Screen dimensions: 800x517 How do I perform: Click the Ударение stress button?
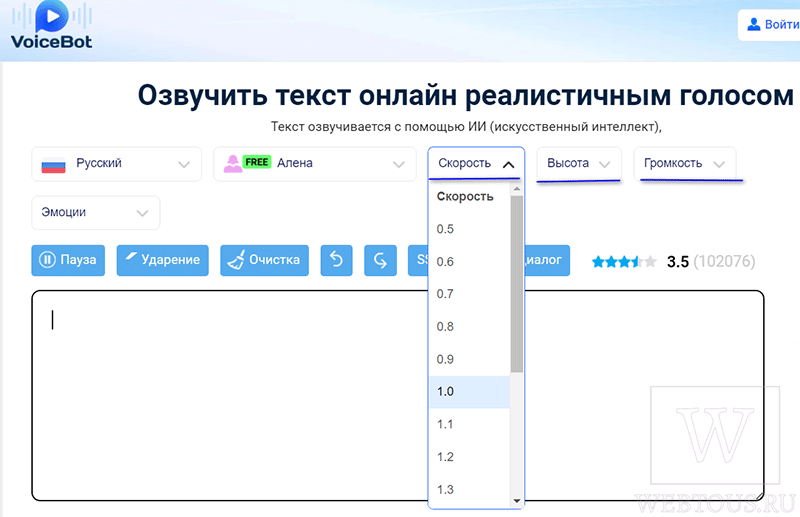(x=162, y=260)
